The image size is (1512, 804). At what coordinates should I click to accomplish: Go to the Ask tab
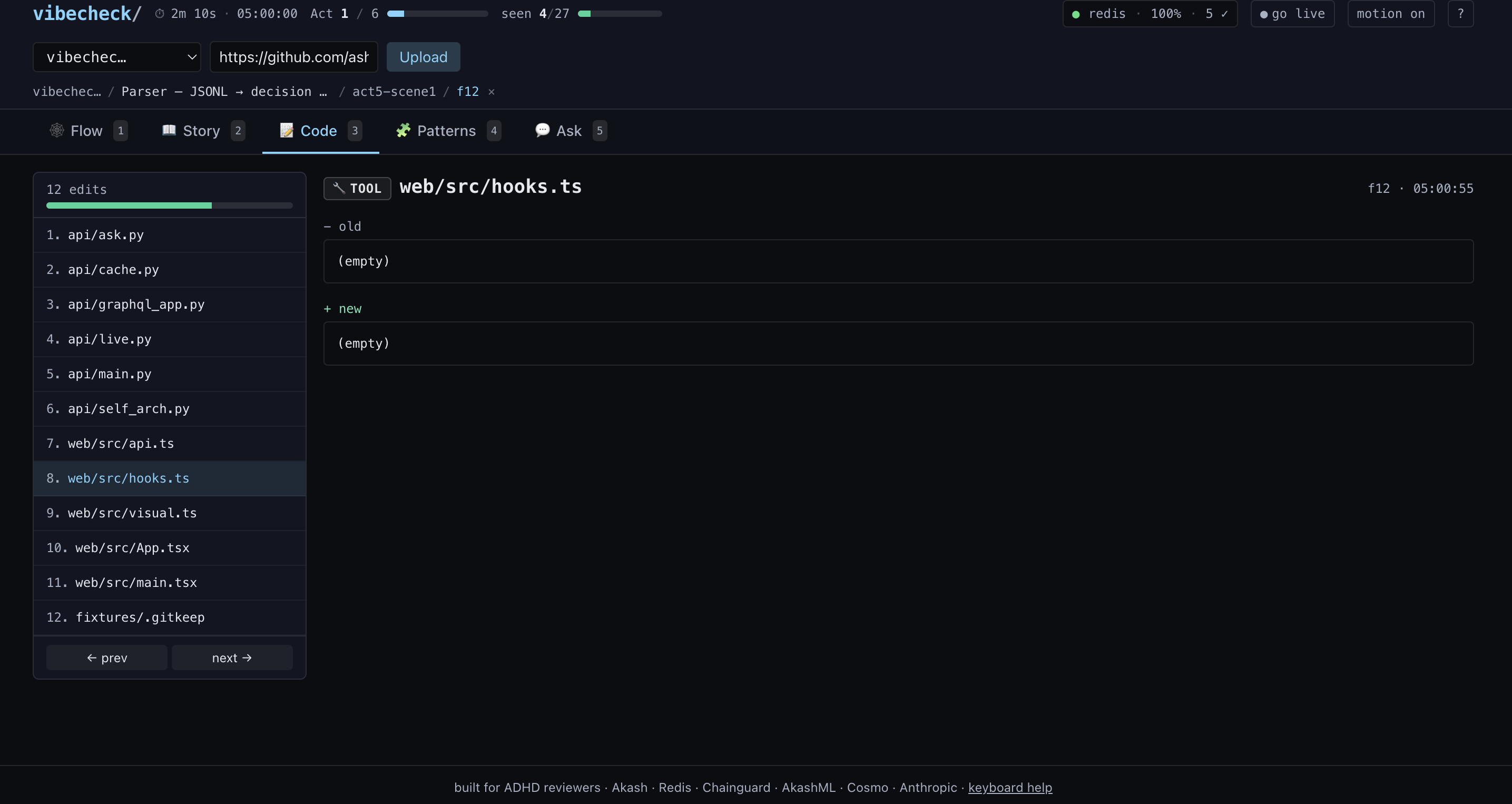coord(571,131)
